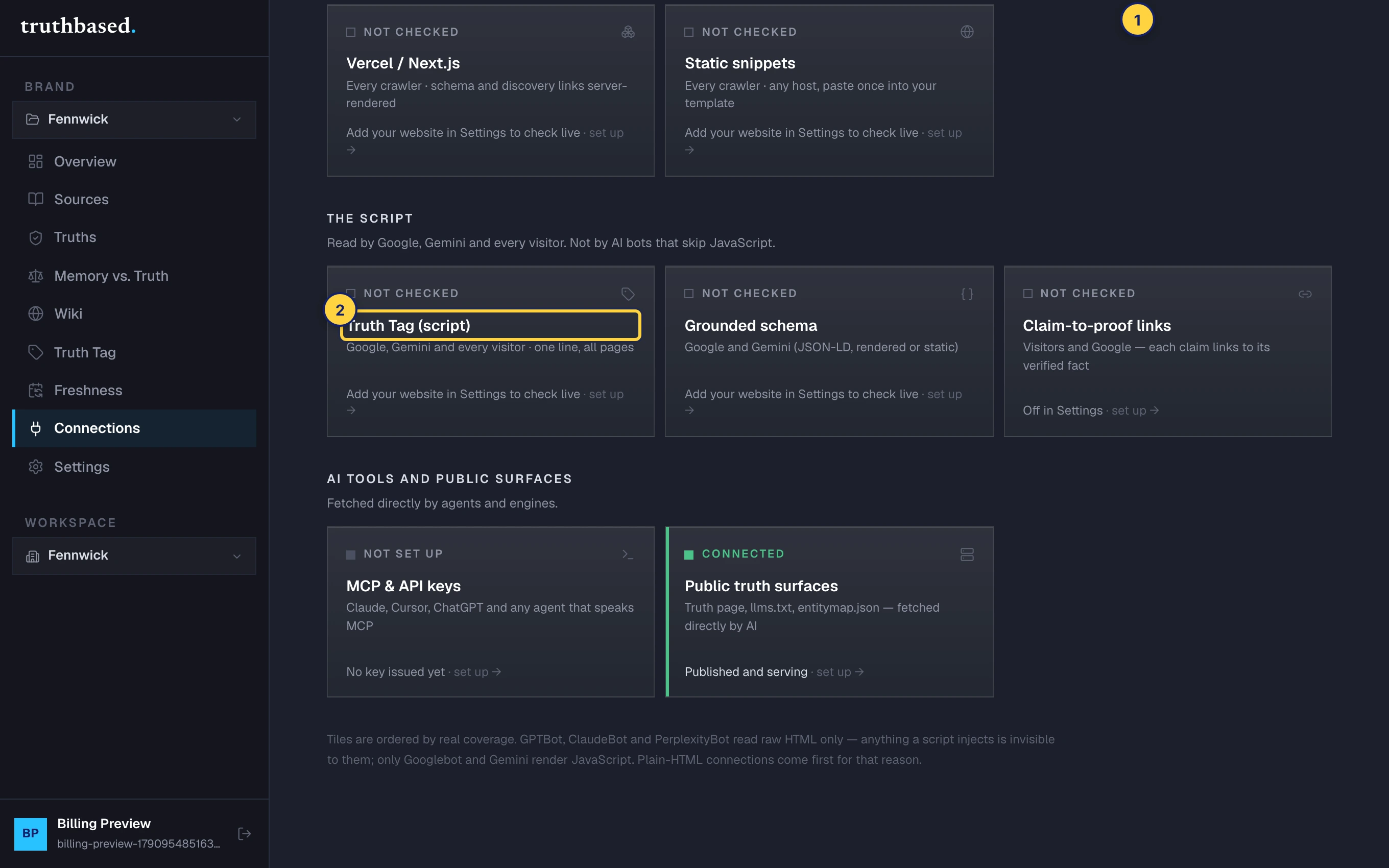Click the Billing Preview account name
Screen dimensions: 1389x868
[x=104, y=824]
